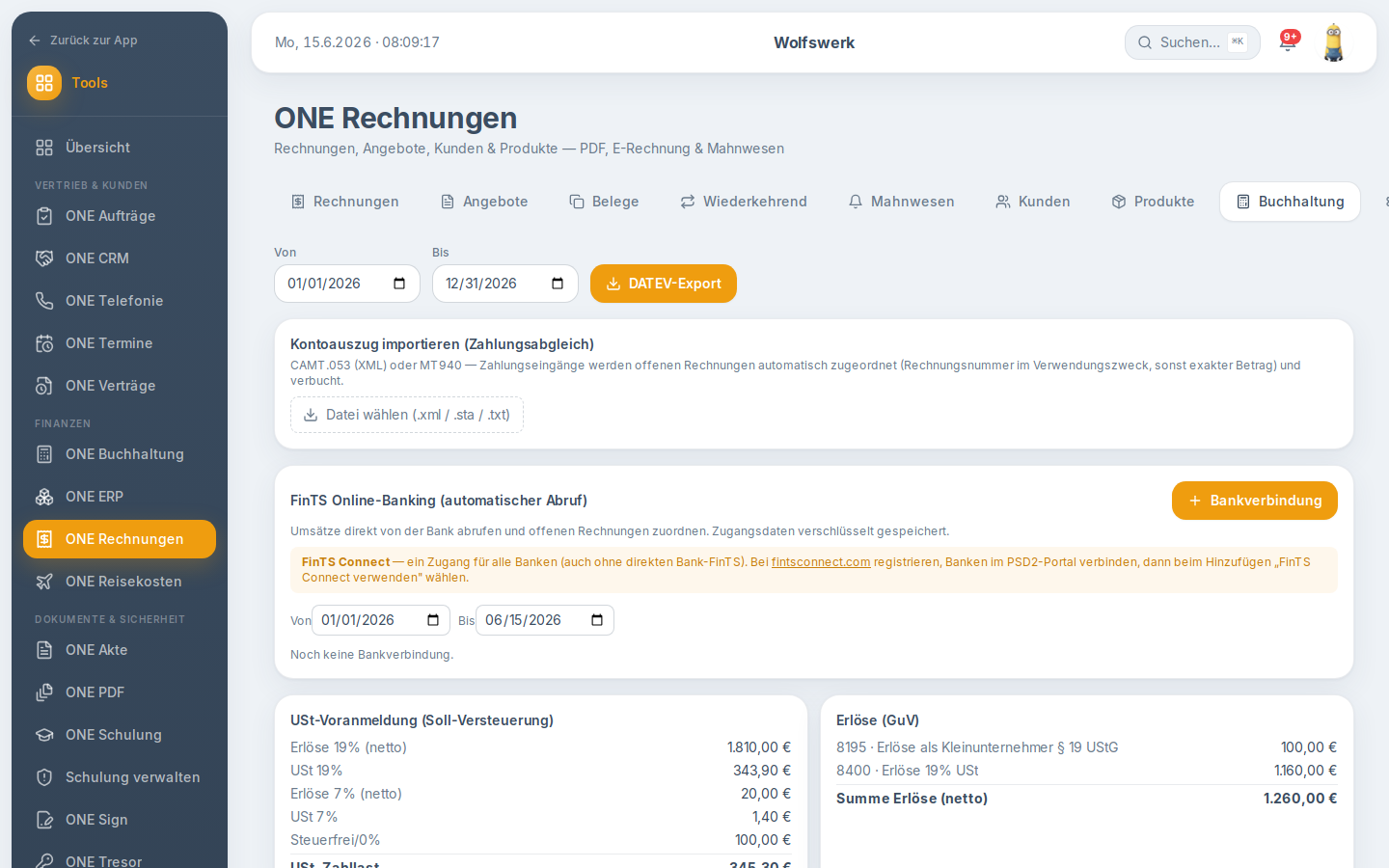1389x868 pixels.
Task: Focus the Suchen search field
Action: (1192, 42)
